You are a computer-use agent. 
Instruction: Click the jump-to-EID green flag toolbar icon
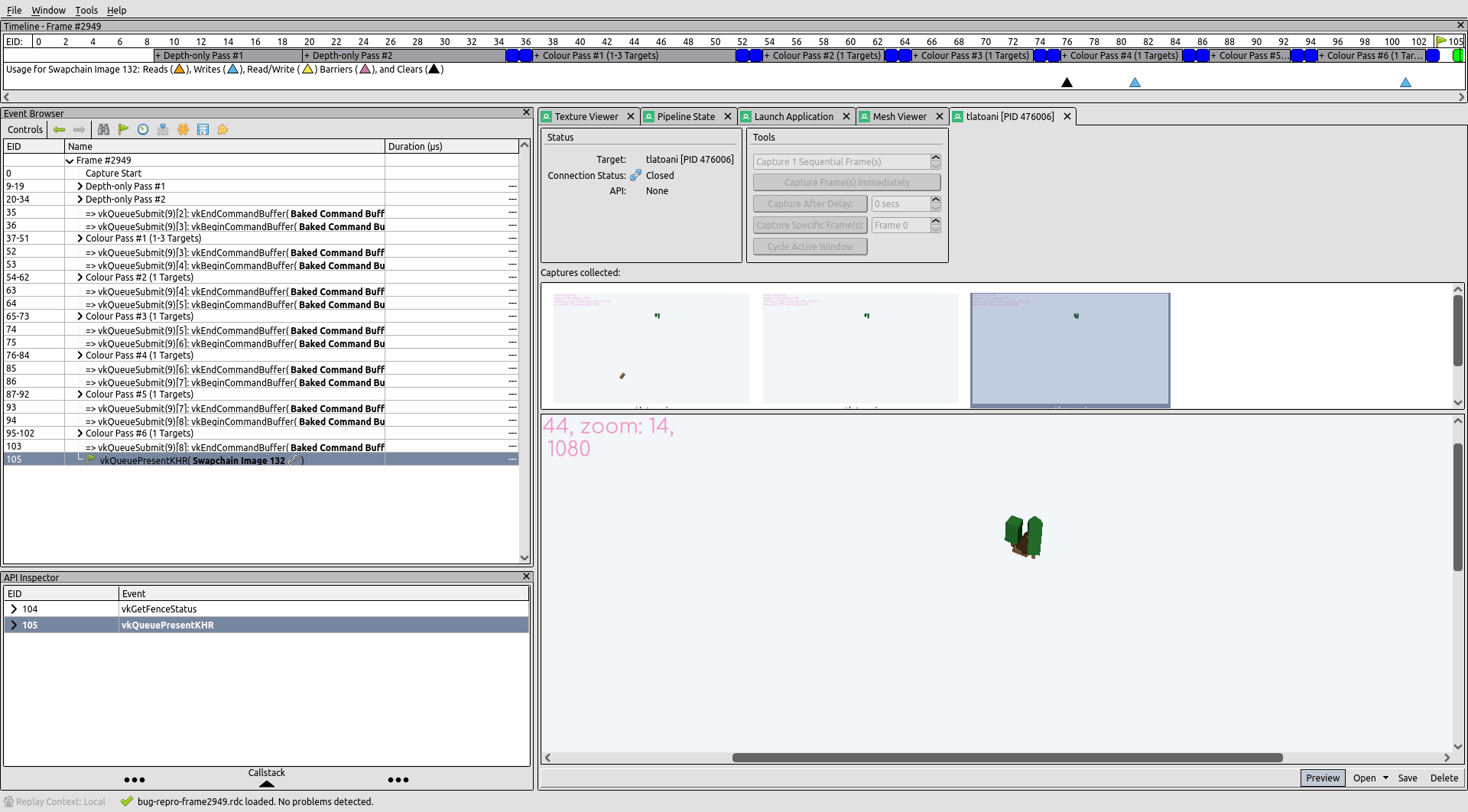click(x=123, y=130)
